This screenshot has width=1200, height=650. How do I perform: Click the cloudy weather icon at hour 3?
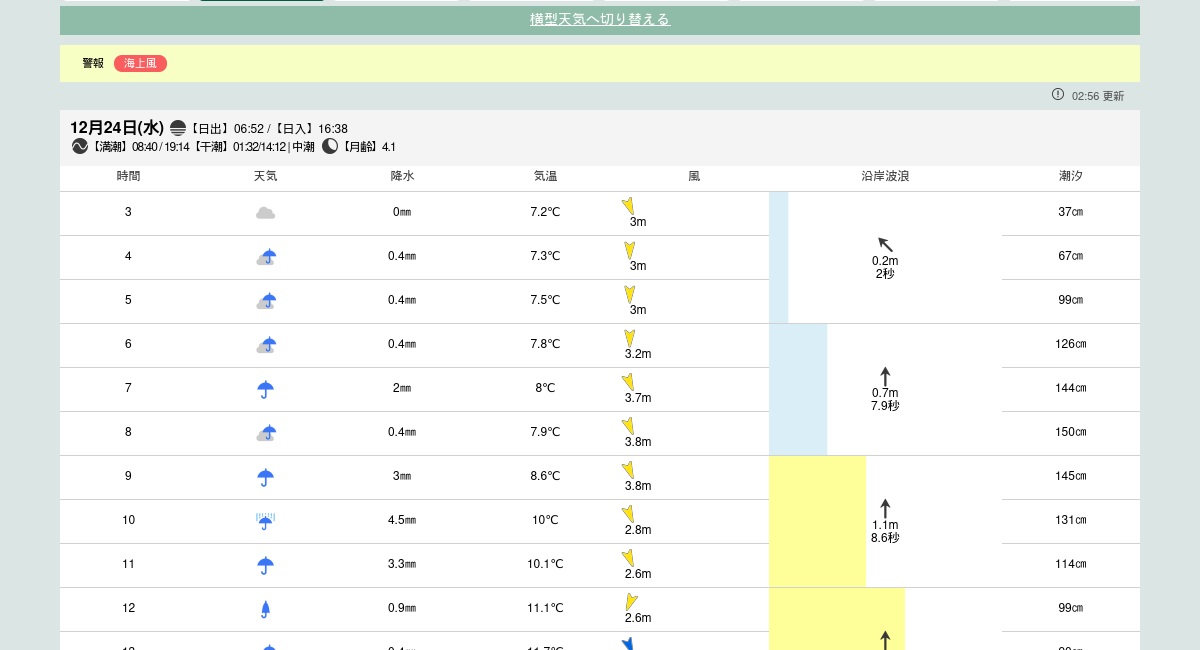click(265, 213)
